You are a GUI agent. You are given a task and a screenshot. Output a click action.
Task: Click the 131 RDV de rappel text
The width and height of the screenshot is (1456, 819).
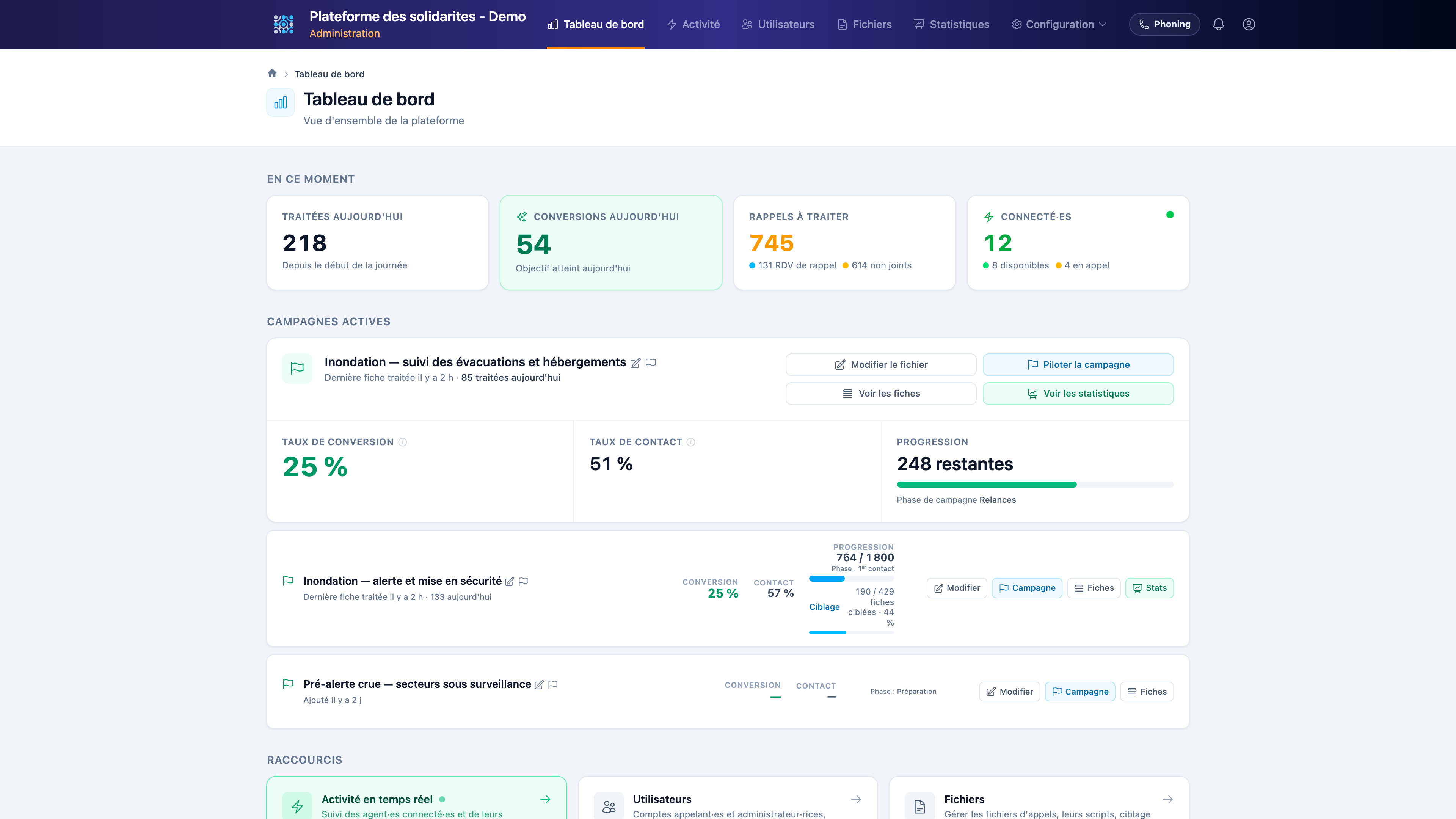click(797, 266)
